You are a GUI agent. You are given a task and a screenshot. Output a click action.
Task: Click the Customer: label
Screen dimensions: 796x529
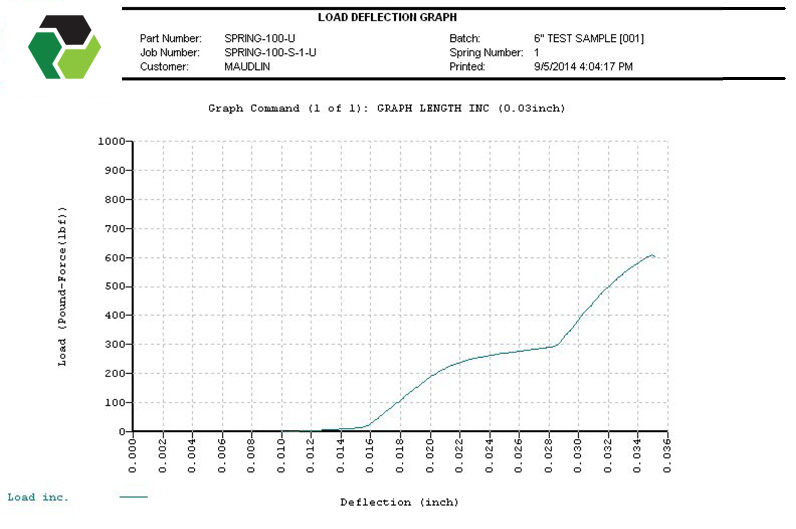164,67
